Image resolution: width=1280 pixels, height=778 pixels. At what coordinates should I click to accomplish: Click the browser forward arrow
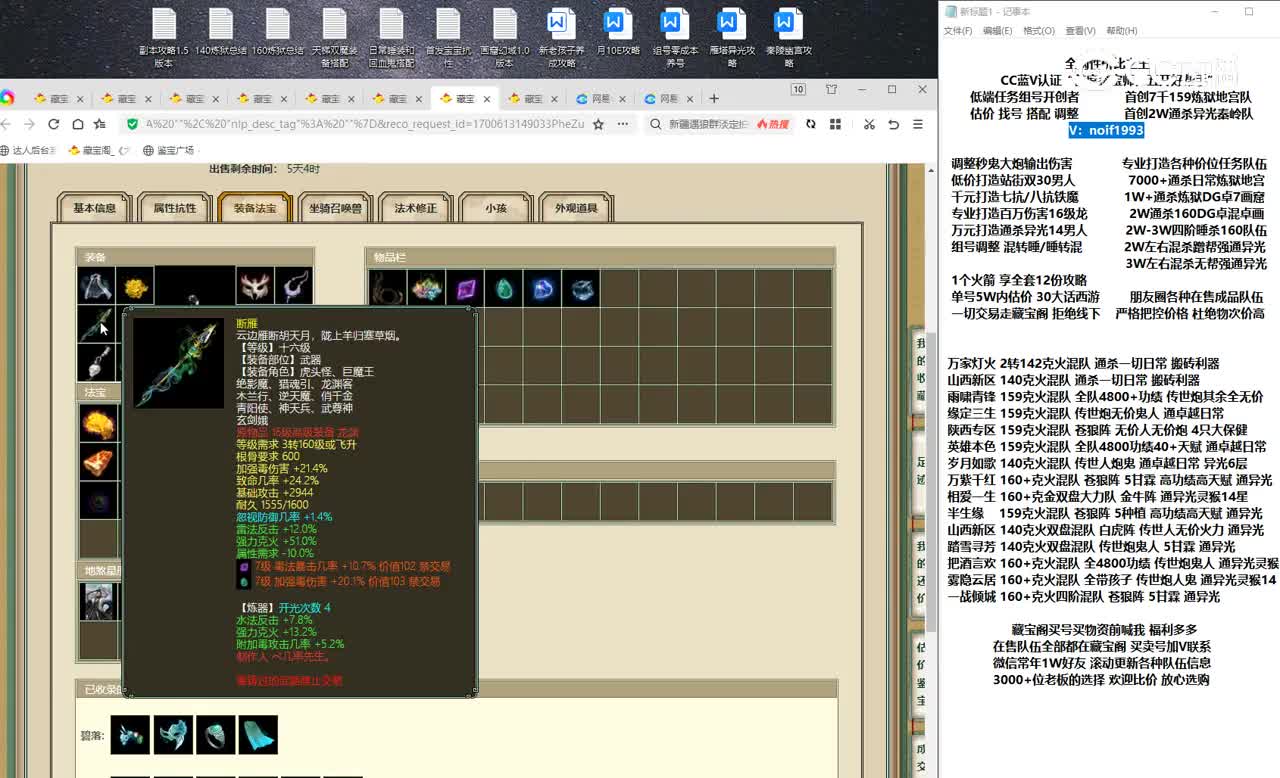pyautogui.click(x=29, y=124)
